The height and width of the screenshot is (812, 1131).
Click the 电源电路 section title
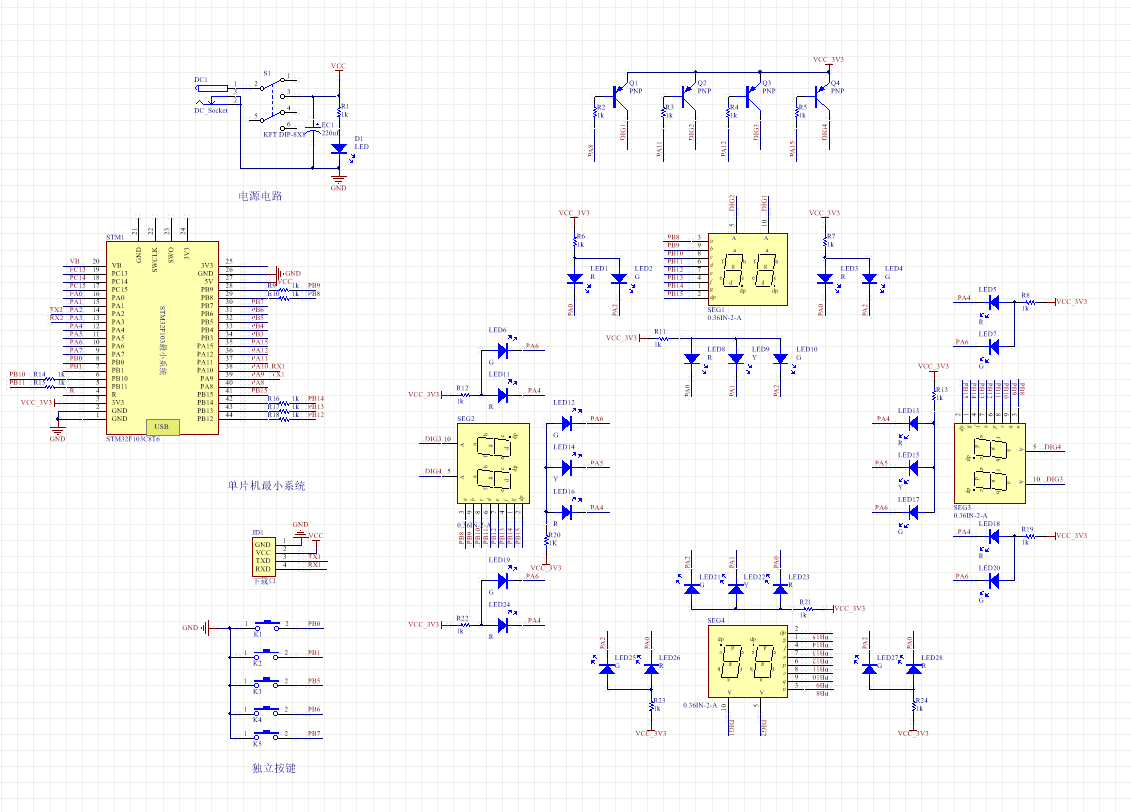click(260, 195)
